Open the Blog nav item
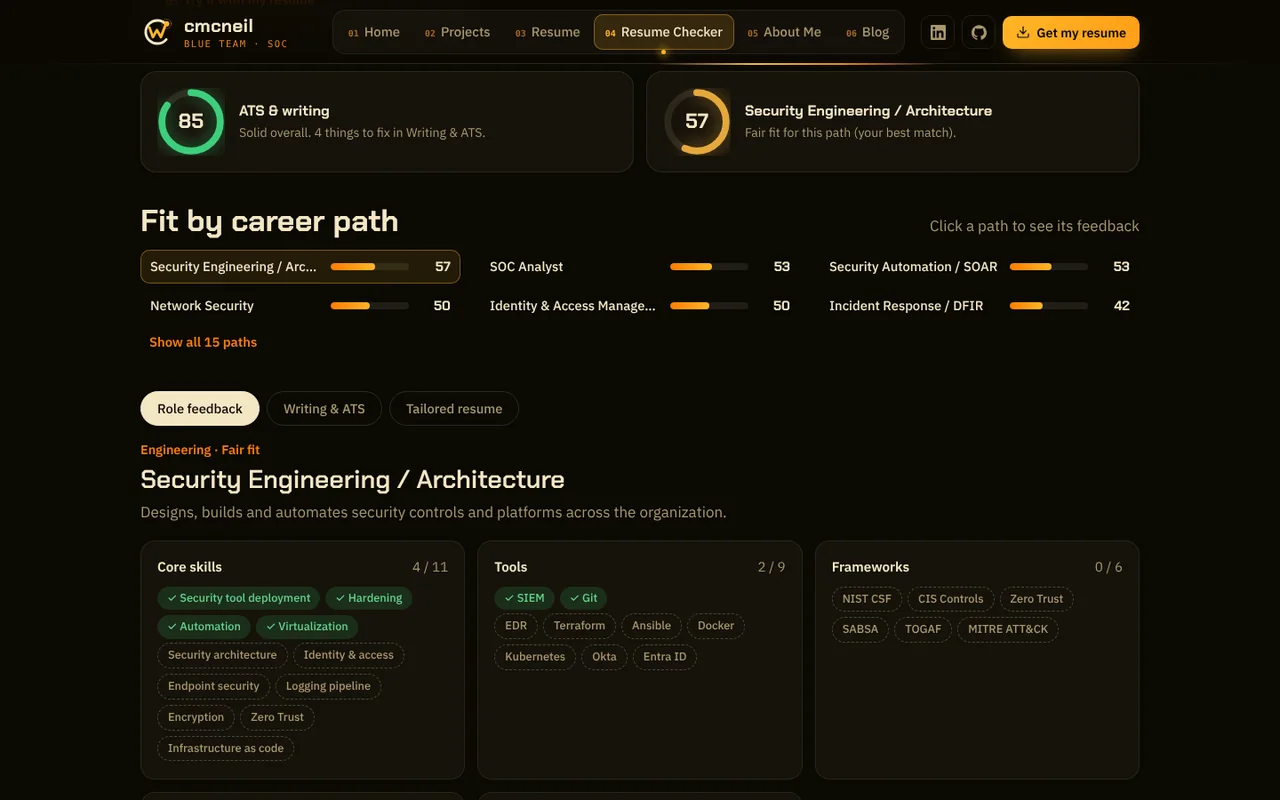The height and width of the screenshot is (800, 1280). [868, 32]
